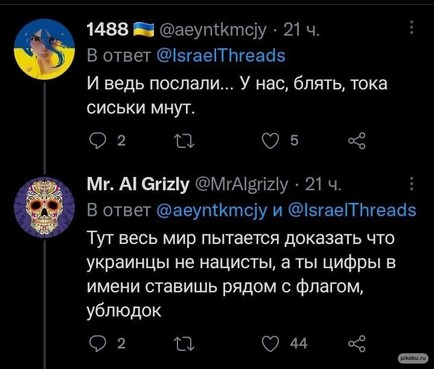Open more options for the first tweet

point(412,28)
